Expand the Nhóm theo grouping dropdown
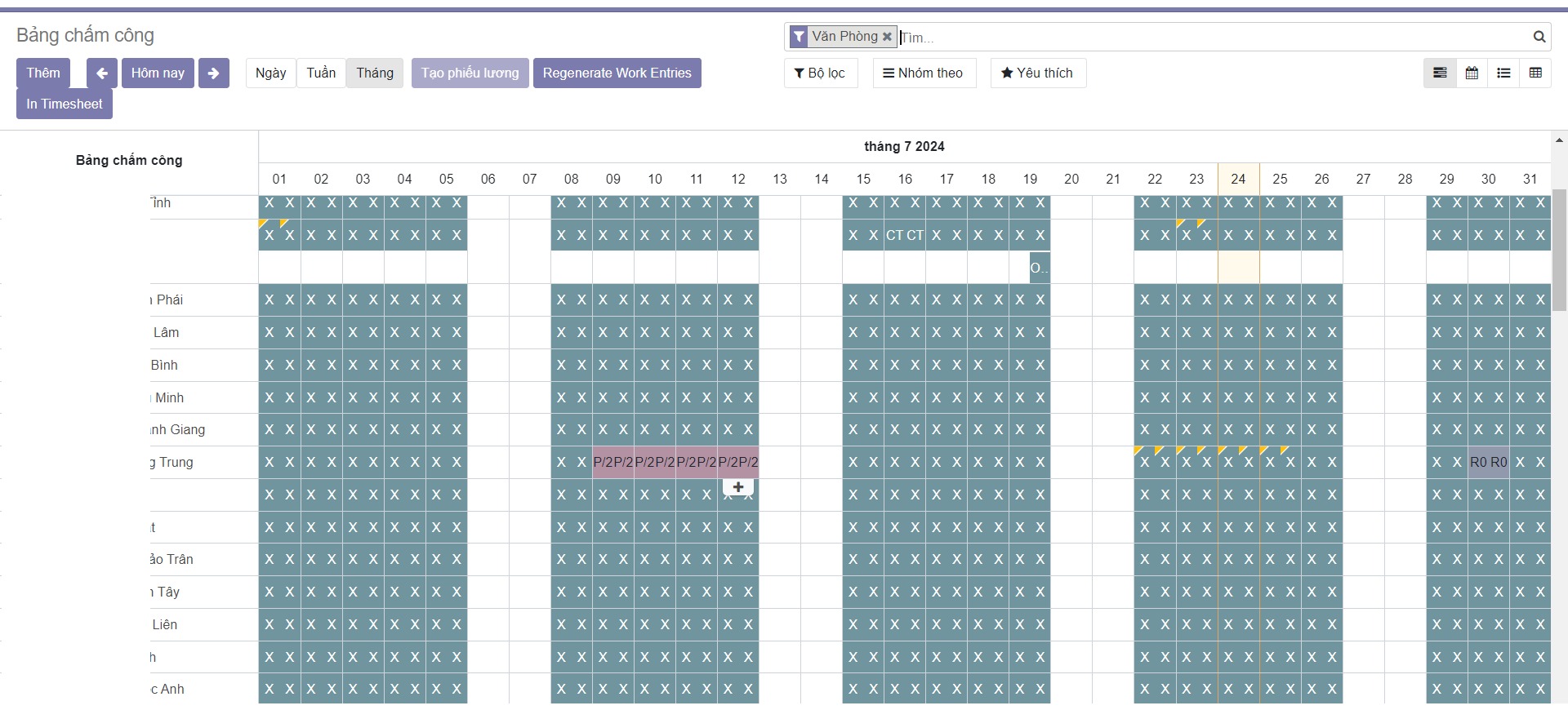Viewport: 1568px width, 710px height. 924,73
